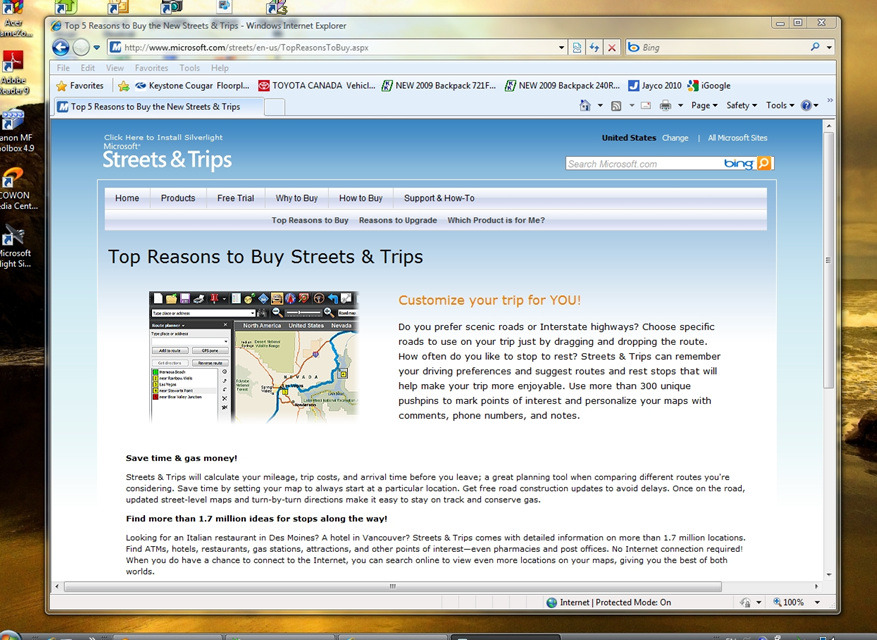Viewport: 877px width, 640px height.
Task: Open the Safety dropdown menu
Action: click(x=741, y=105)
